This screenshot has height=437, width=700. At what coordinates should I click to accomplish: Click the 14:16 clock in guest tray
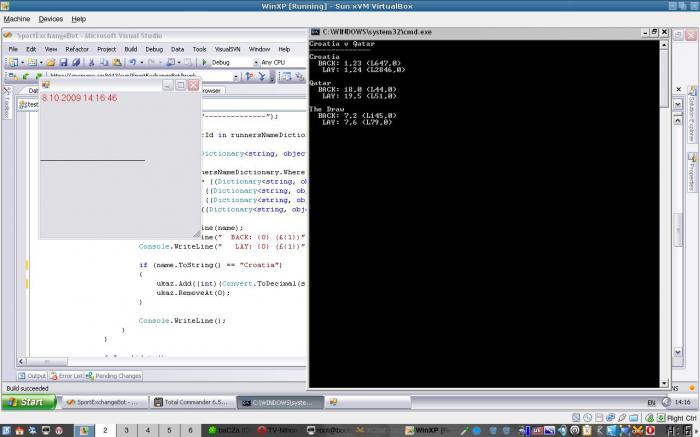[683, 402]
